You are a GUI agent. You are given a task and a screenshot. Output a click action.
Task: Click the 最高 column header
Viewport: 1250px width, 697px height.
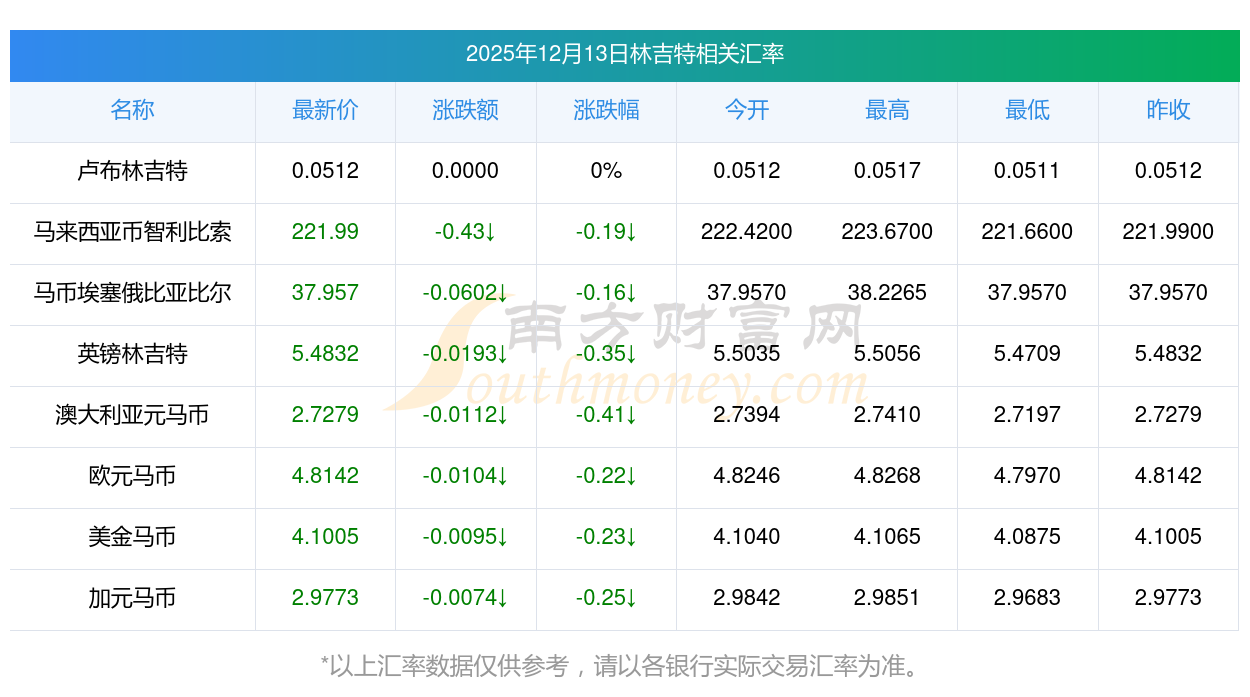tap(887, 111)
